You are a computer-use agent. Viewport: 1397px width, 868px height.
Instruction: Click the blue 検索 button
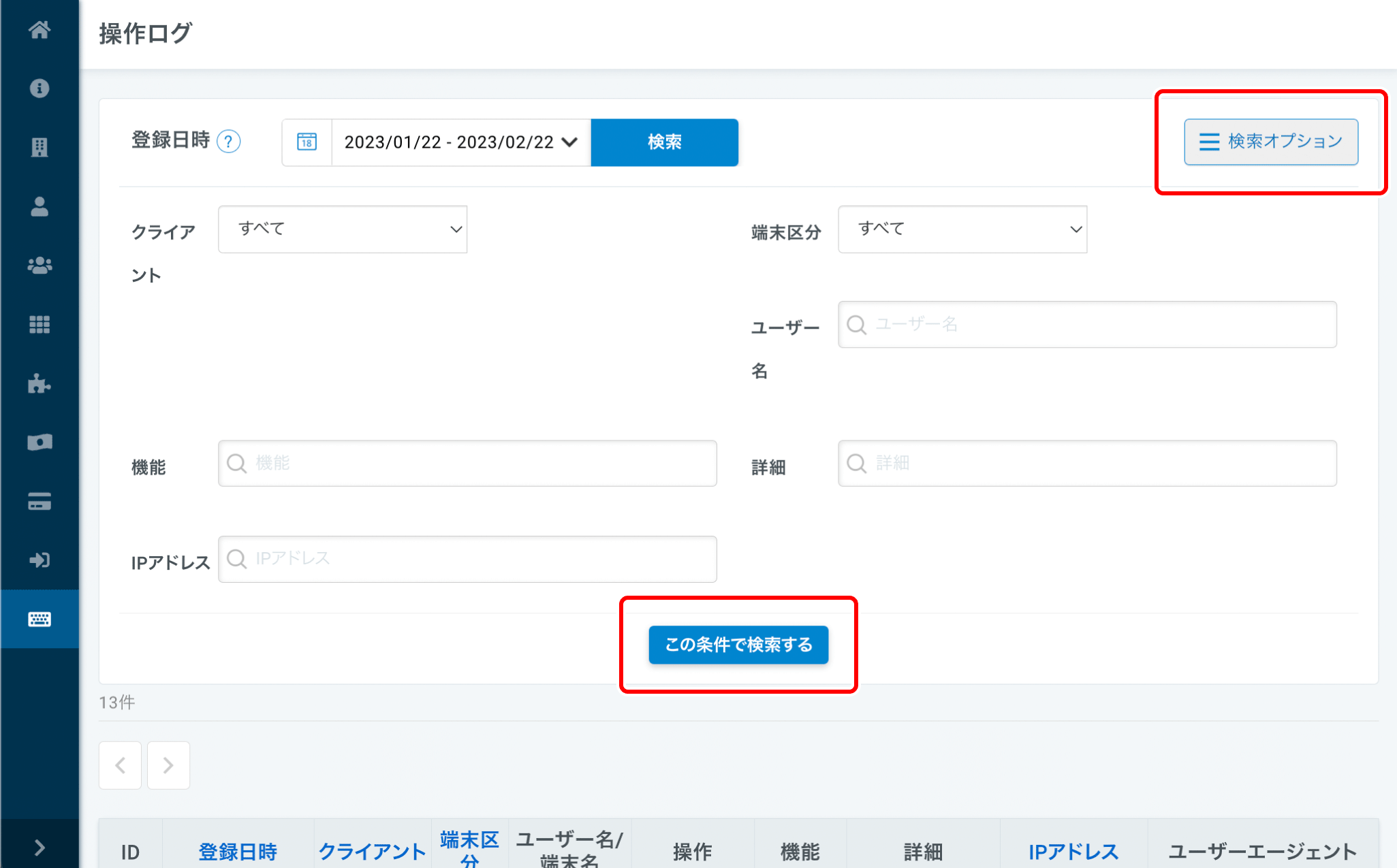(664, 142)
